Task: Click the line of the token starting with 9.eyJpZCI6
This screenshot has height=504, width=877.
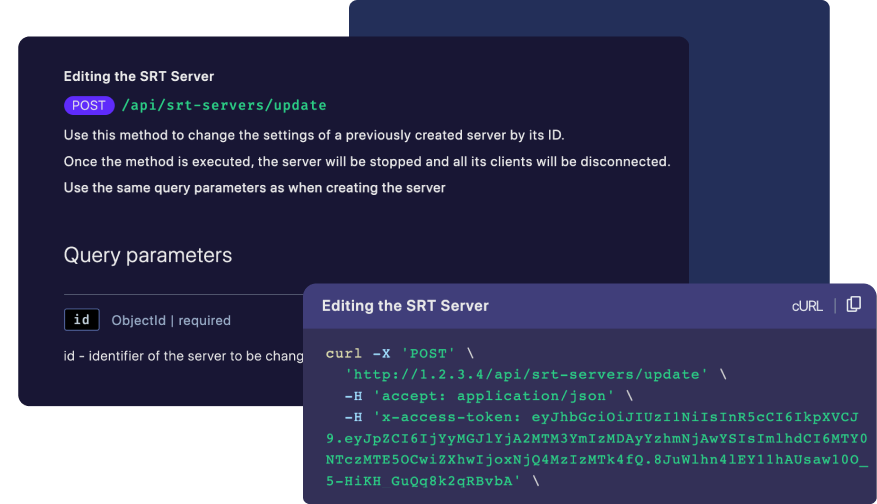Action: (x=596, y=439)
